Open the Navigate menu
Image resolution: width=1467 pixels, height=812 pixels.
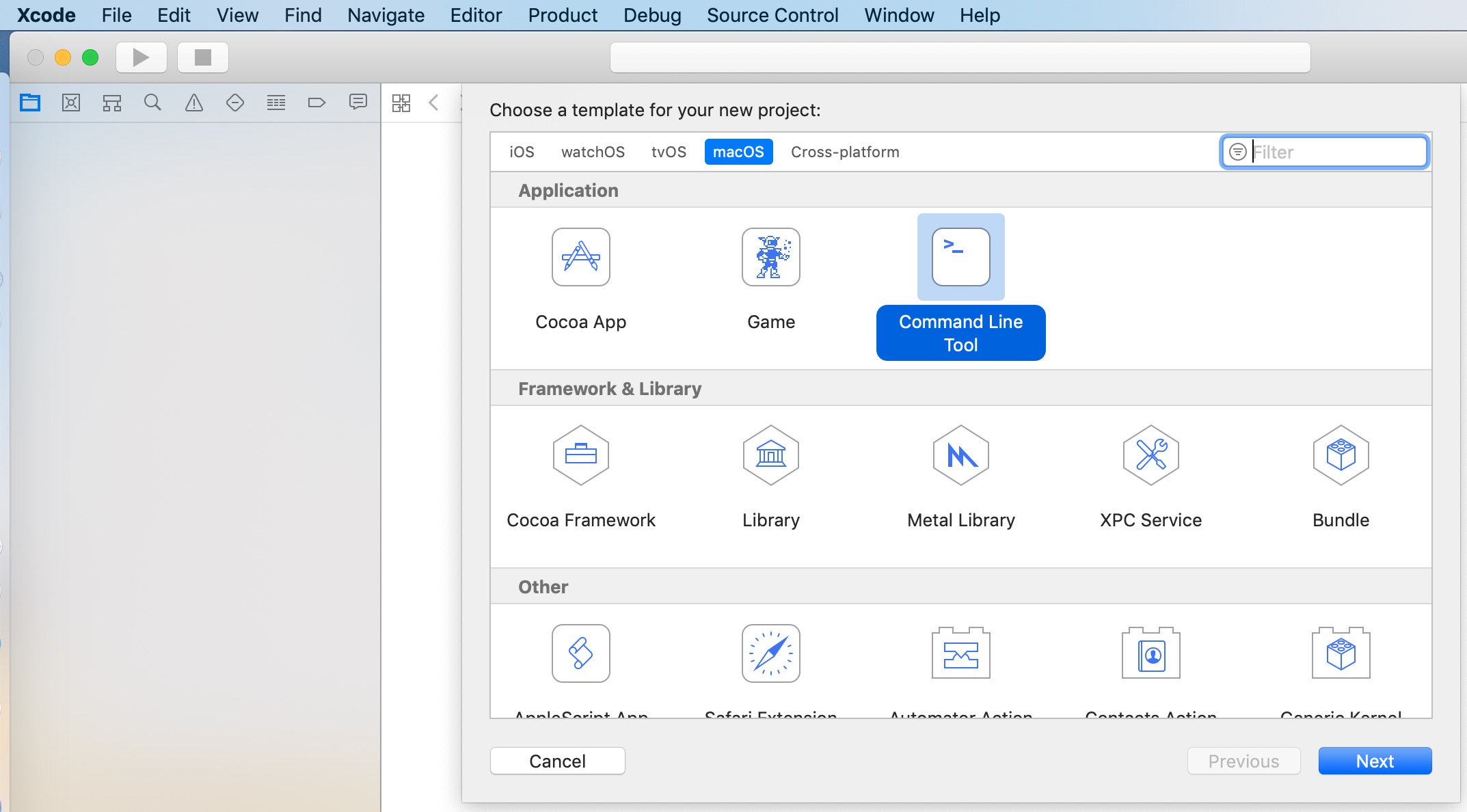pos(386,15)
